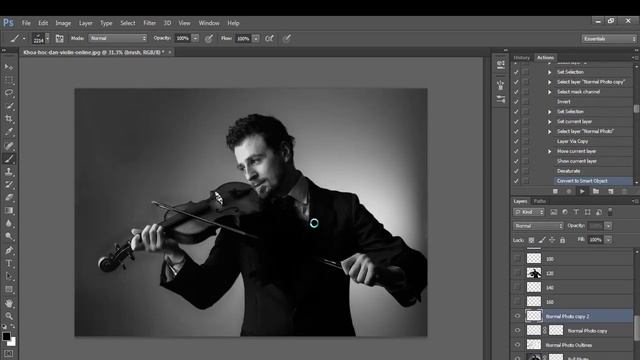Toggle layer filtering on or off
This screenshot has width=640, height=360.
[x=610, y=212]
